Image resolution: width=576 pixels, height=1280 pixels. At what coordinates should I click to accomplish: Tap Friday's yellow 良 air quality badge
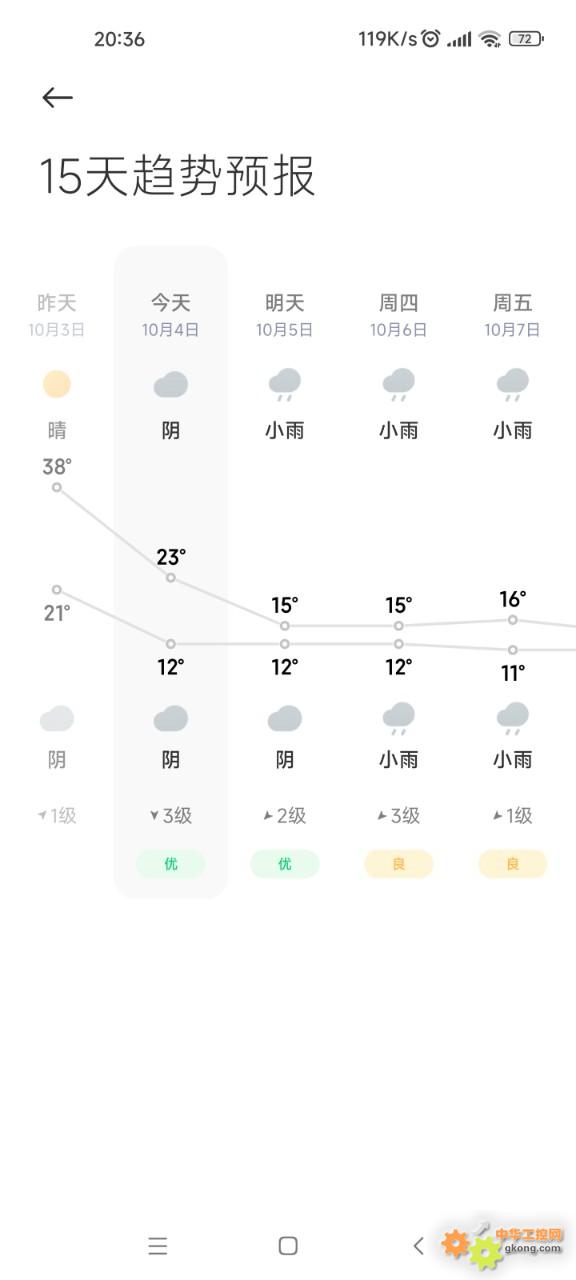513,864
